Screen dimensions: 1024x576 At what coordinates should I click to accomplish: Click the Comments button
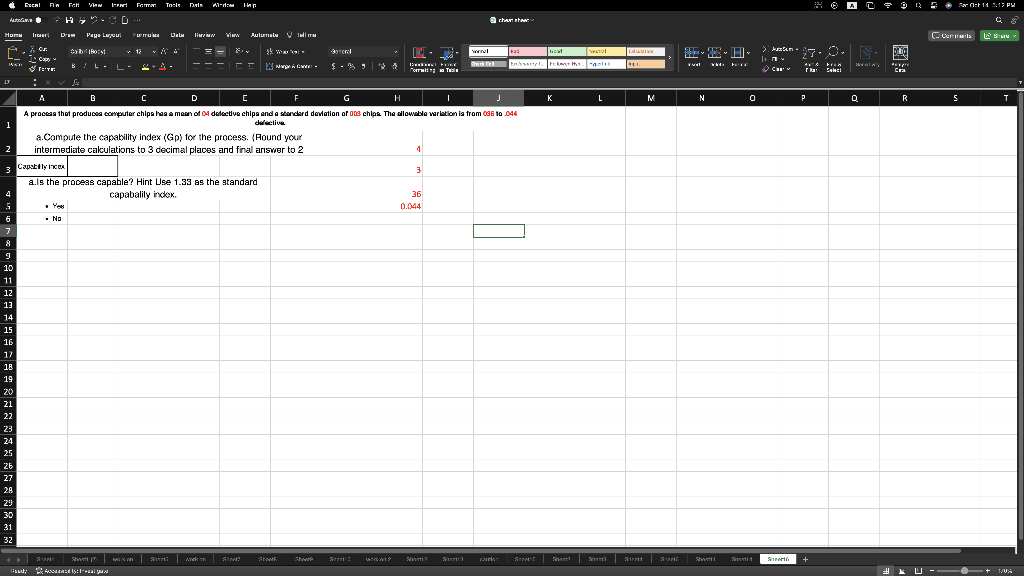point(952,35)
